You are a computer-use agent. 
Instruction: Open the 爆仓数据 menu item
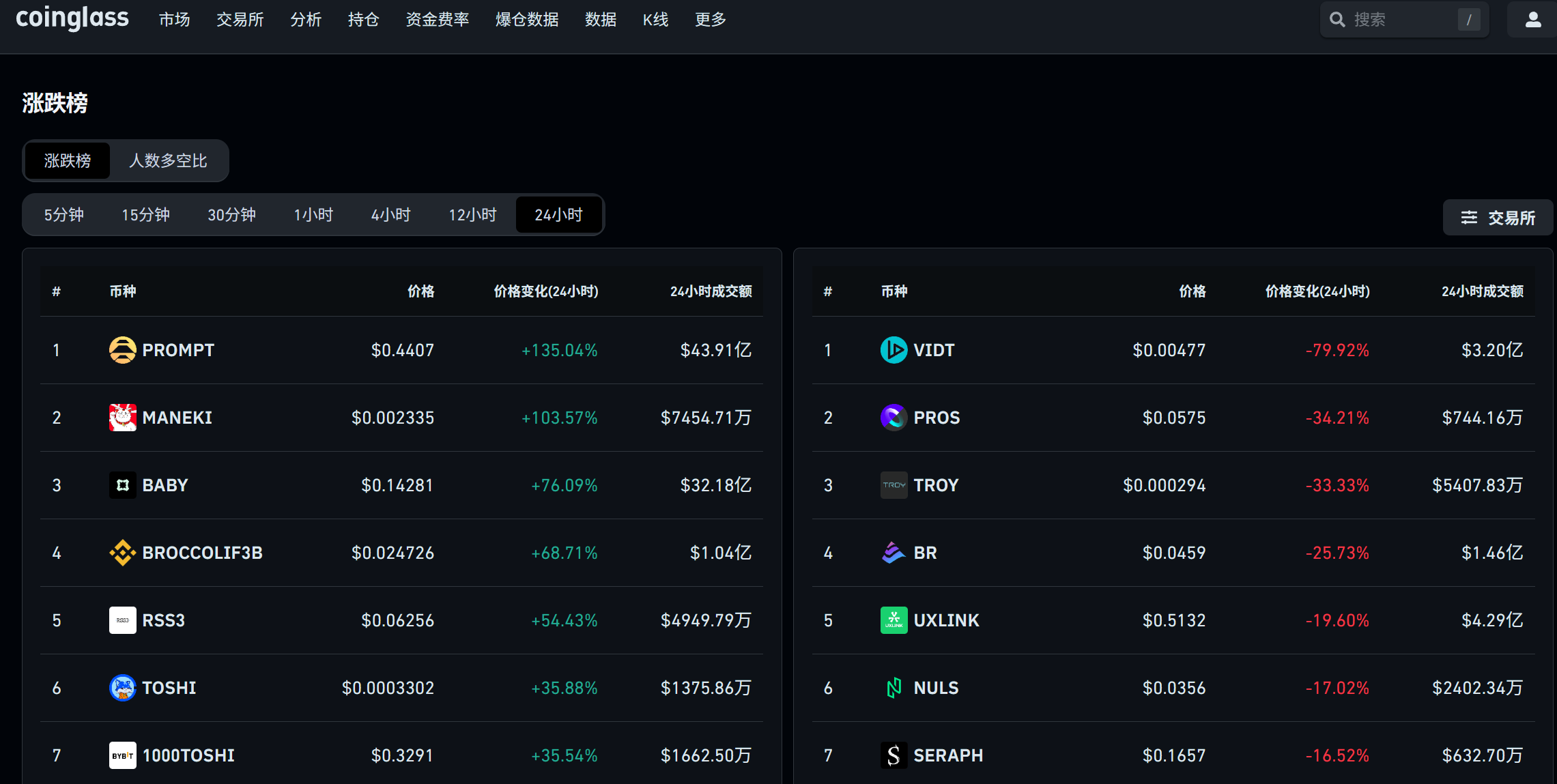(x=527, y=20)
